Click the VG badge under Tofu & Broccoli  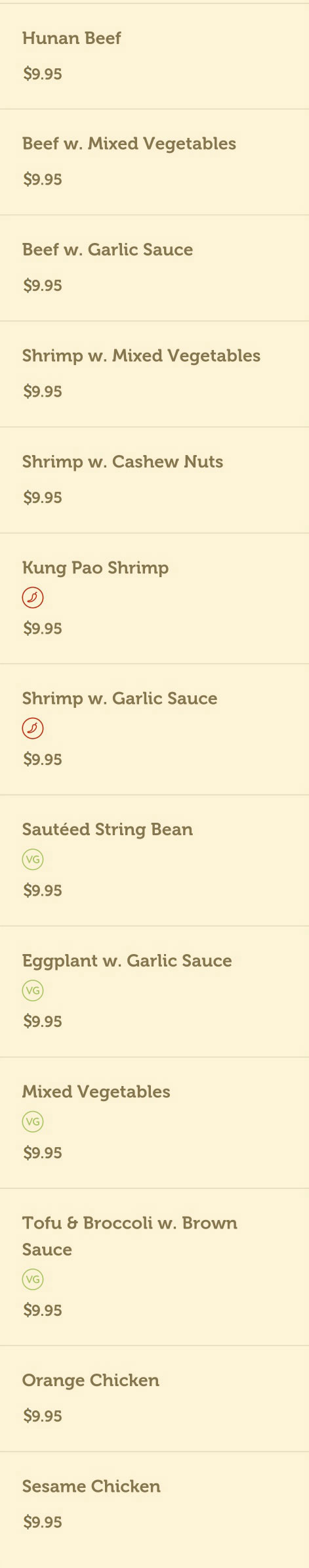33,1279
